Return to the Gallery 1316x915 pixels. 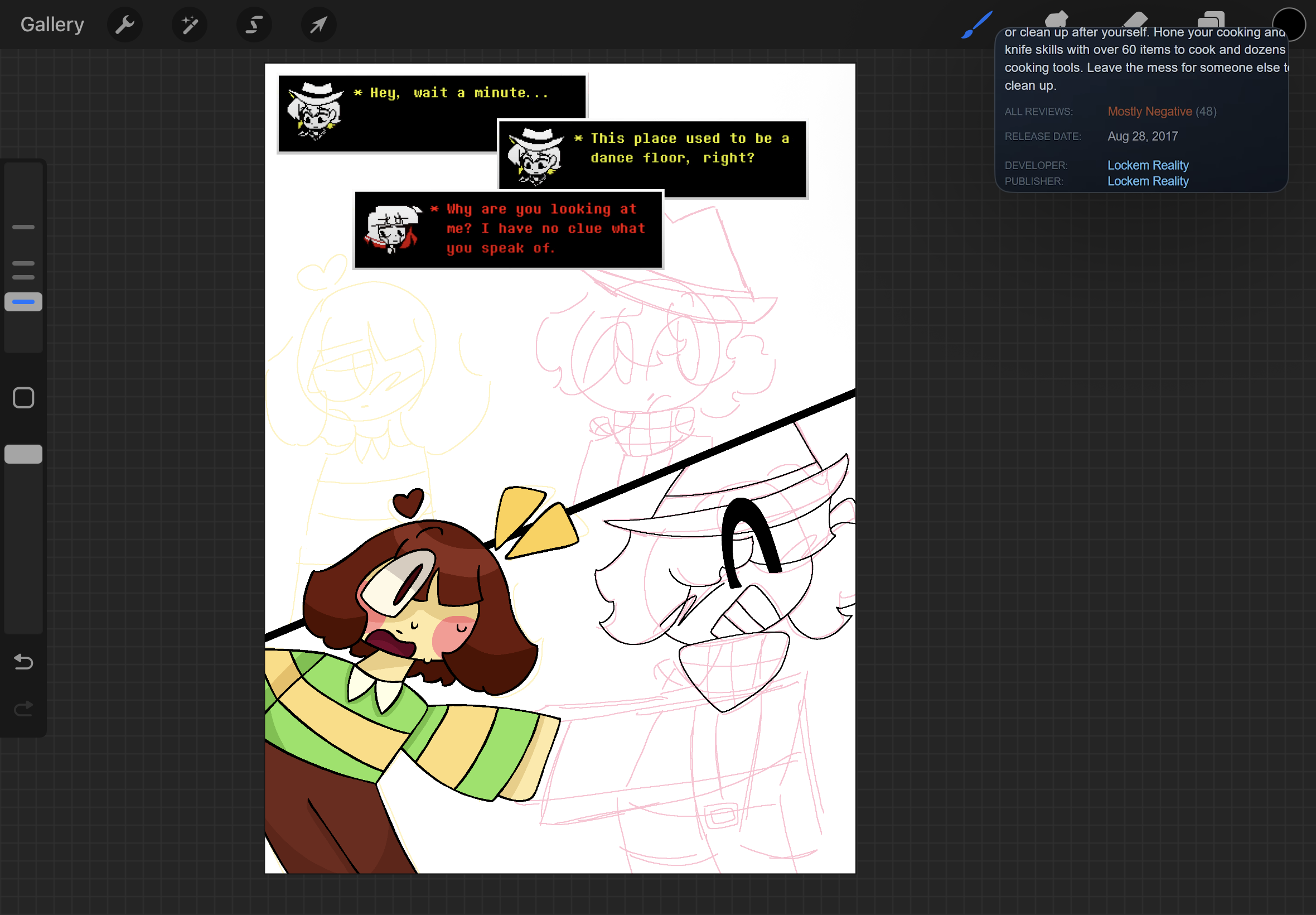point(52,25)
